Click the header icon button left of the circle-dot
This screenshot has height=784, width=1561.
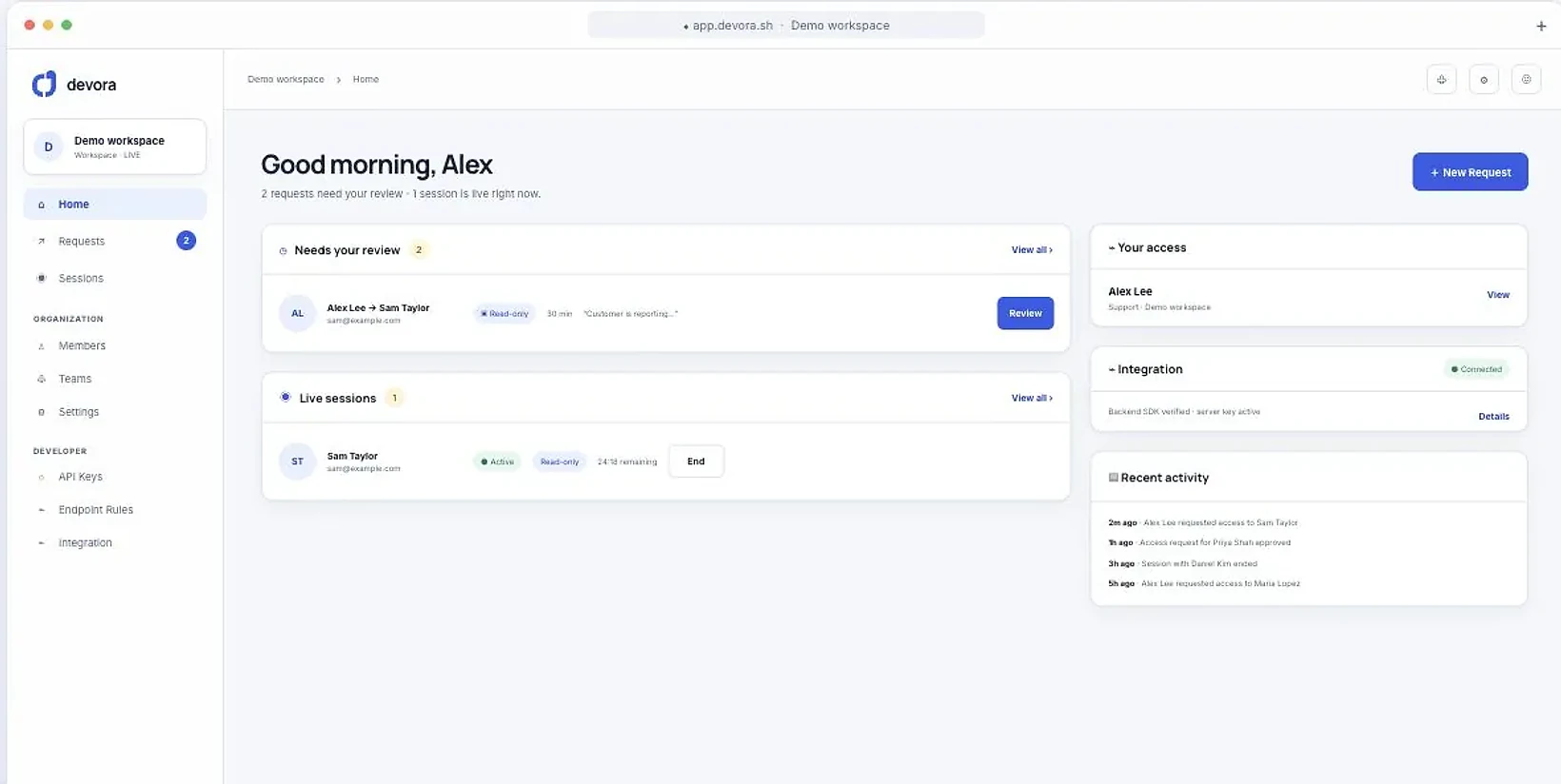[x=1442, y=80]
